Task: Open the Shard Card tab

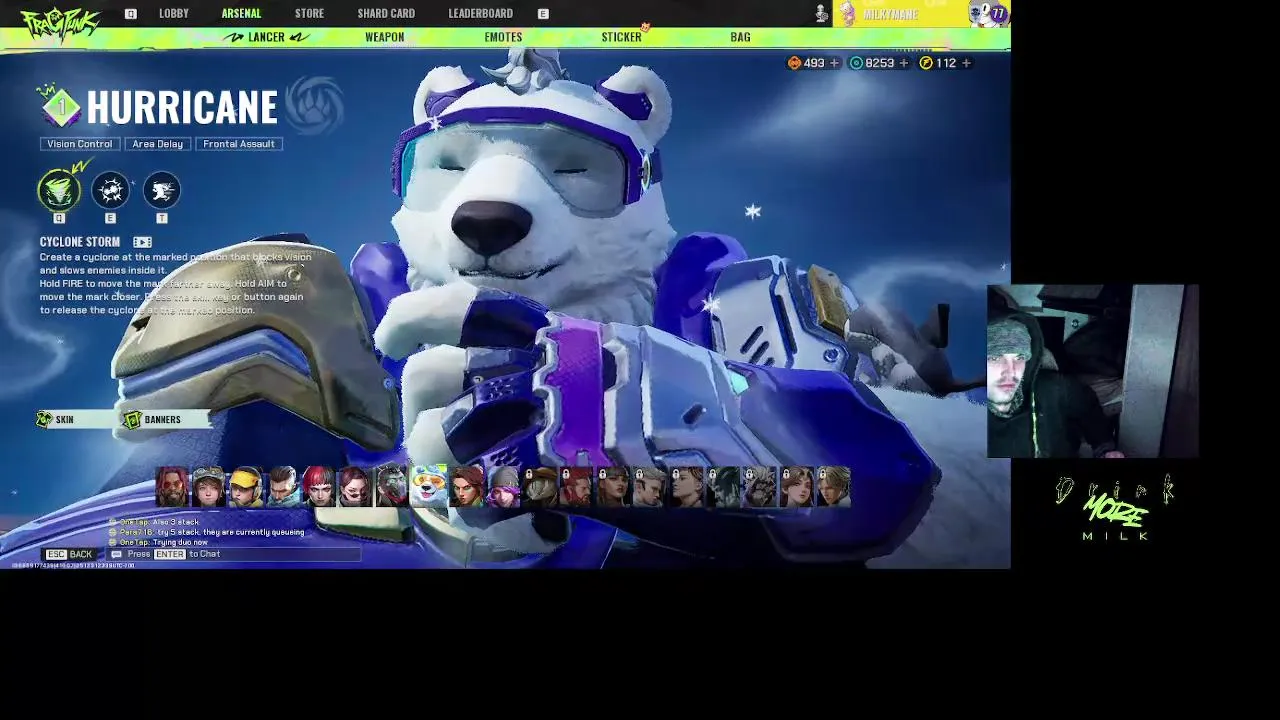Action: click(386, 13)
